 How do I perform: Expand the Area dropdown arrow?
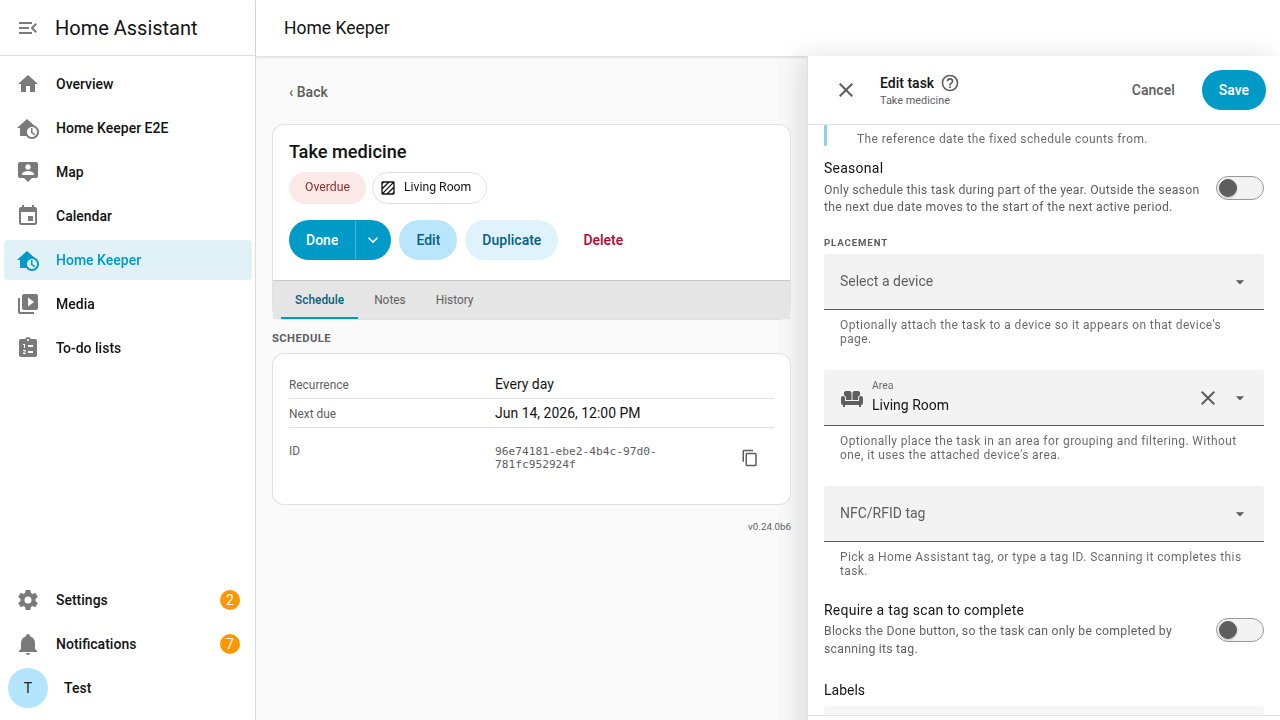[x=1240, y=398]
